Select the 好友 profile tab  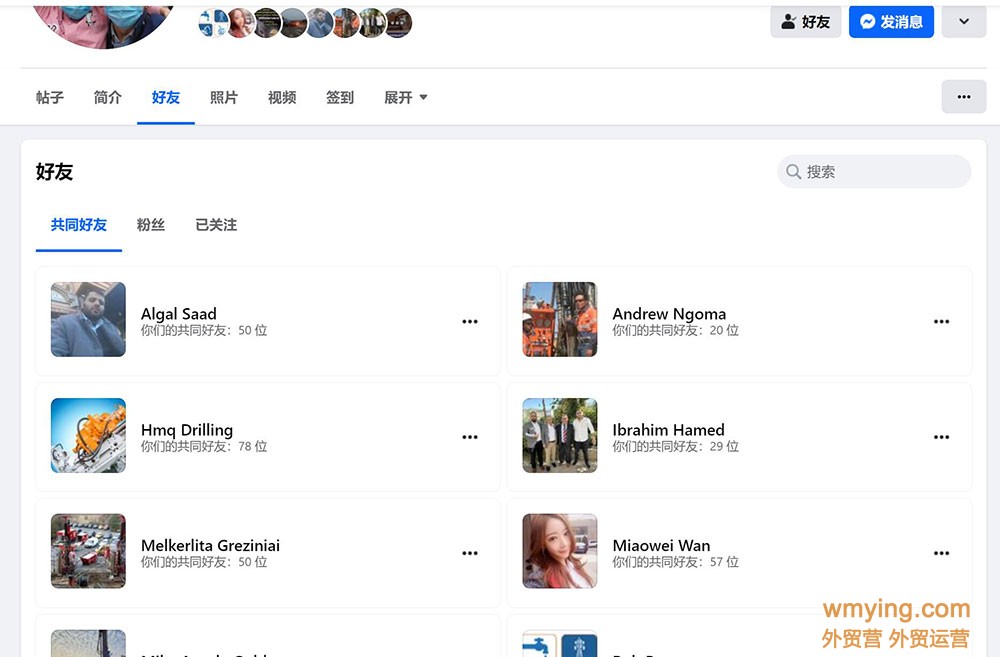coord(166,98)
